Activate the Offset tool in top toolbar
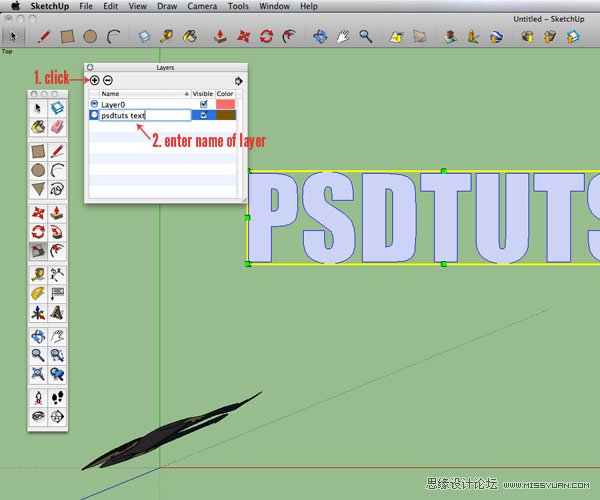This screenshot has width=600, height=500. [289, 37]
